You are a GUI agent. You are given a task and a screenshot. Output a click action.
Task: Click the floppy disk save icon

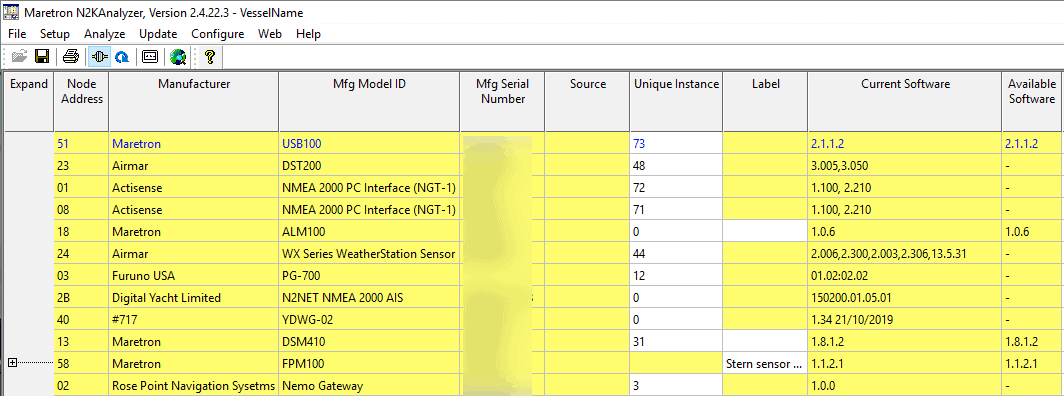tap(42, 57)
